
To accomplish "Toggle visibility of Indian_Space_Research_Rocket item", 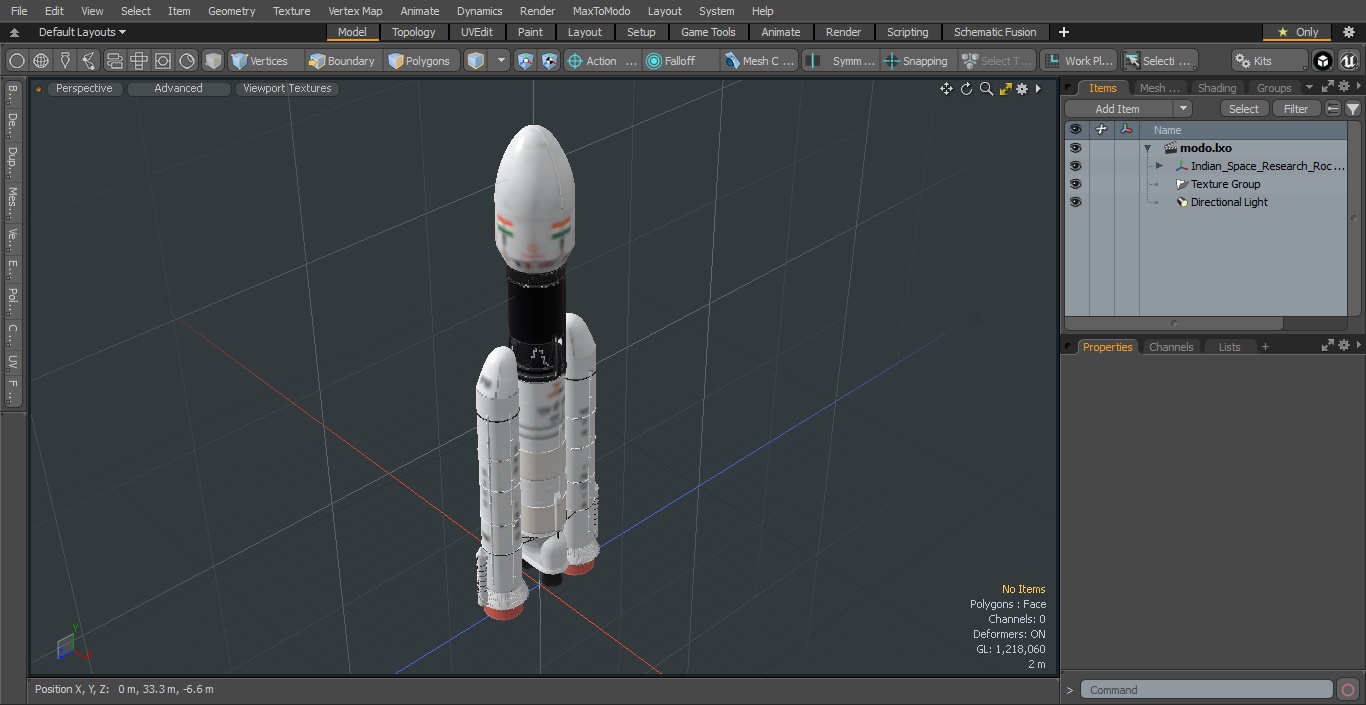I will click(x=1075, y=166).
